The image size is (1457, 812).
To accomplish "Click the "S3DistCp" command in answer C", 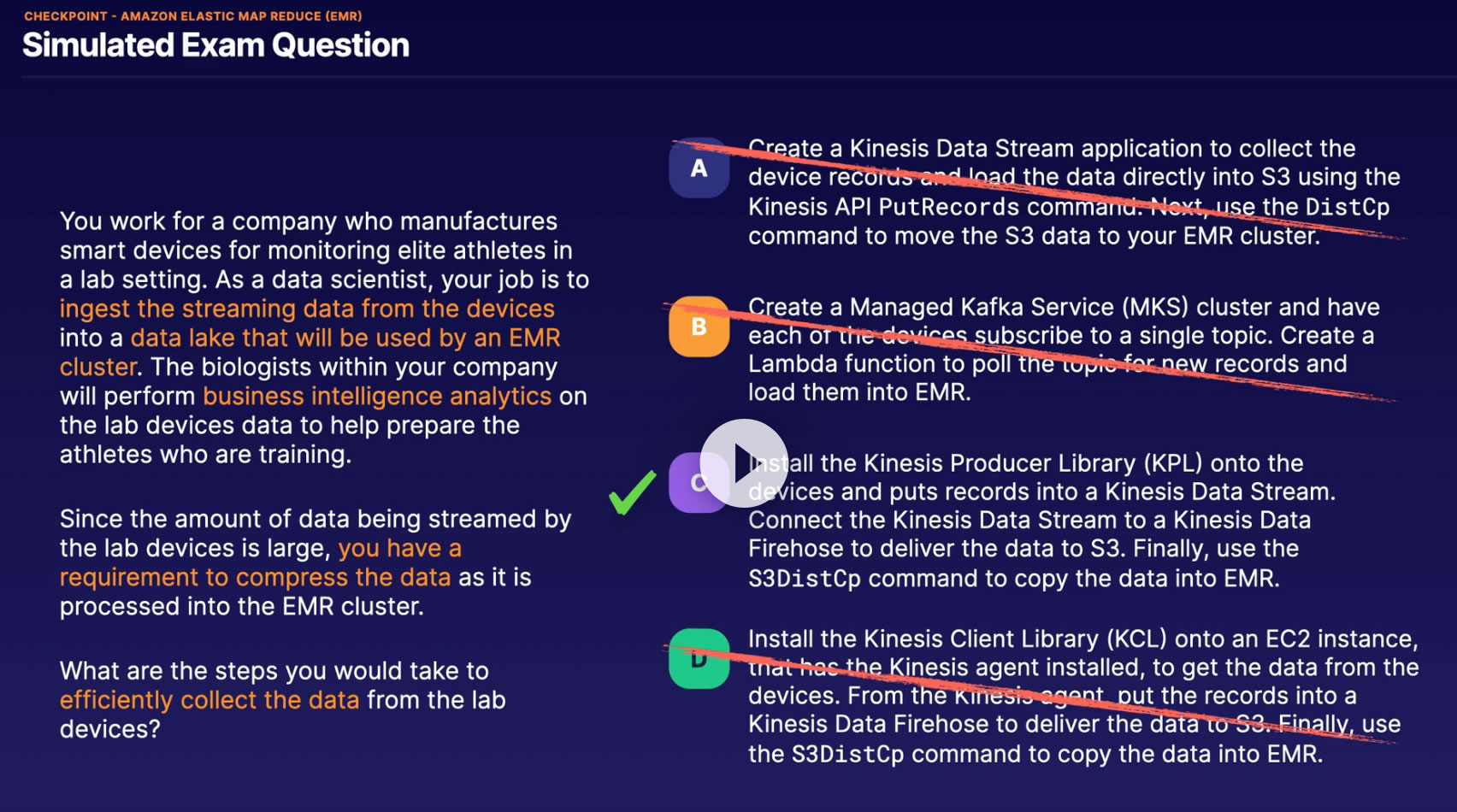I will coord(804,579).
